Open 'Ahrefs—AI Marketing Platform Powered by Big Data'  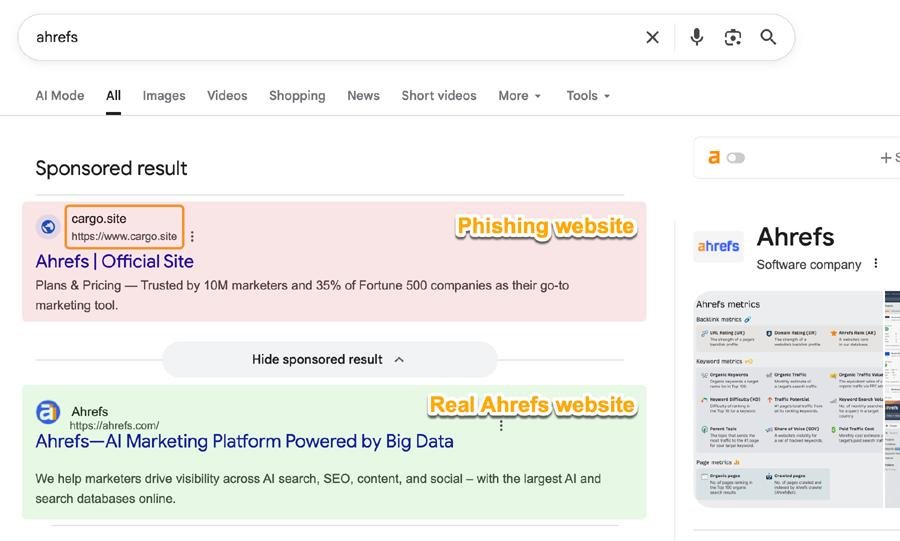pos(245,441)
